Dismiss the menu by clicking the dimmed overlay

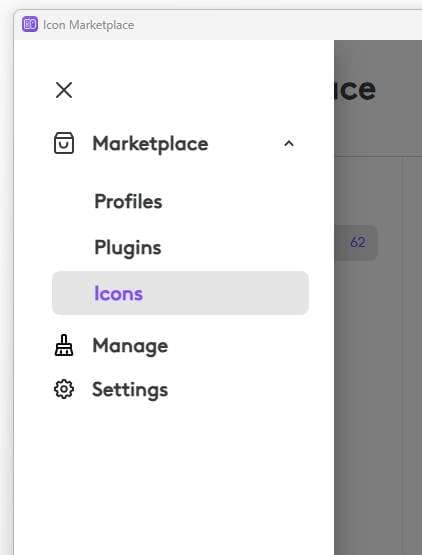[378, 389]
